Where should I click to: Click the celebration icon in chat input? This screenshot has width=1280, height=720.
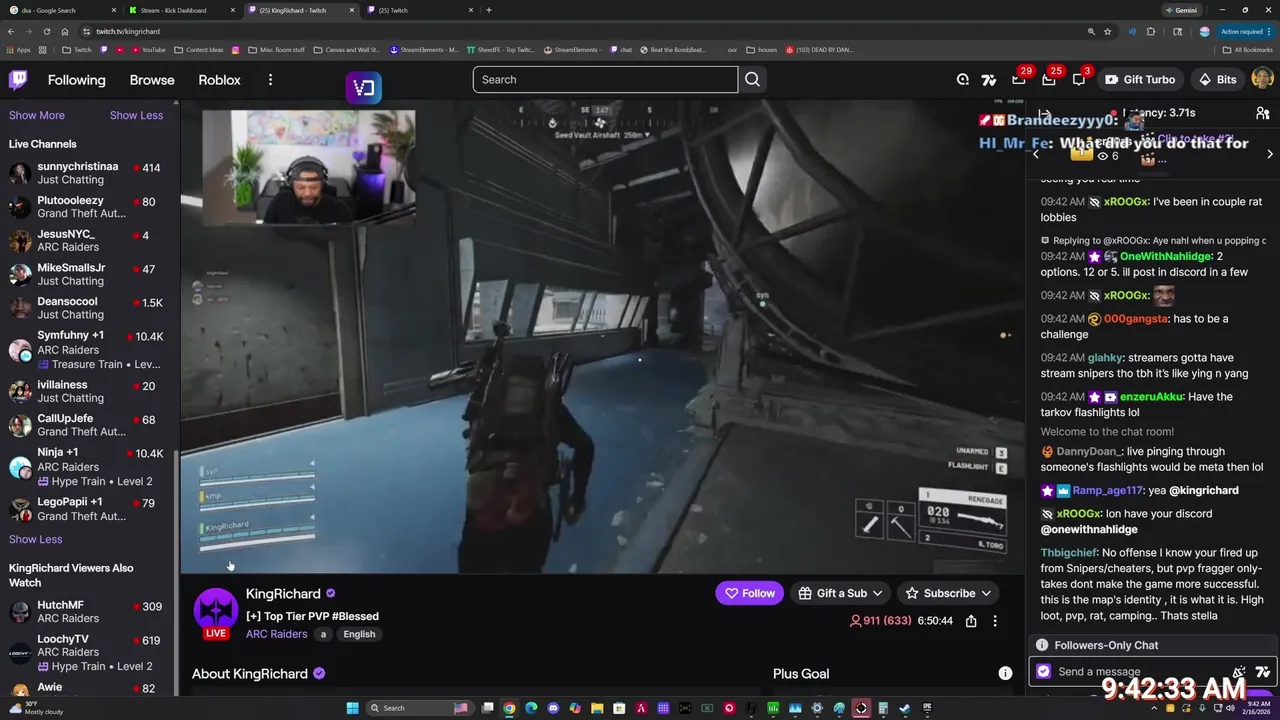1239,672
